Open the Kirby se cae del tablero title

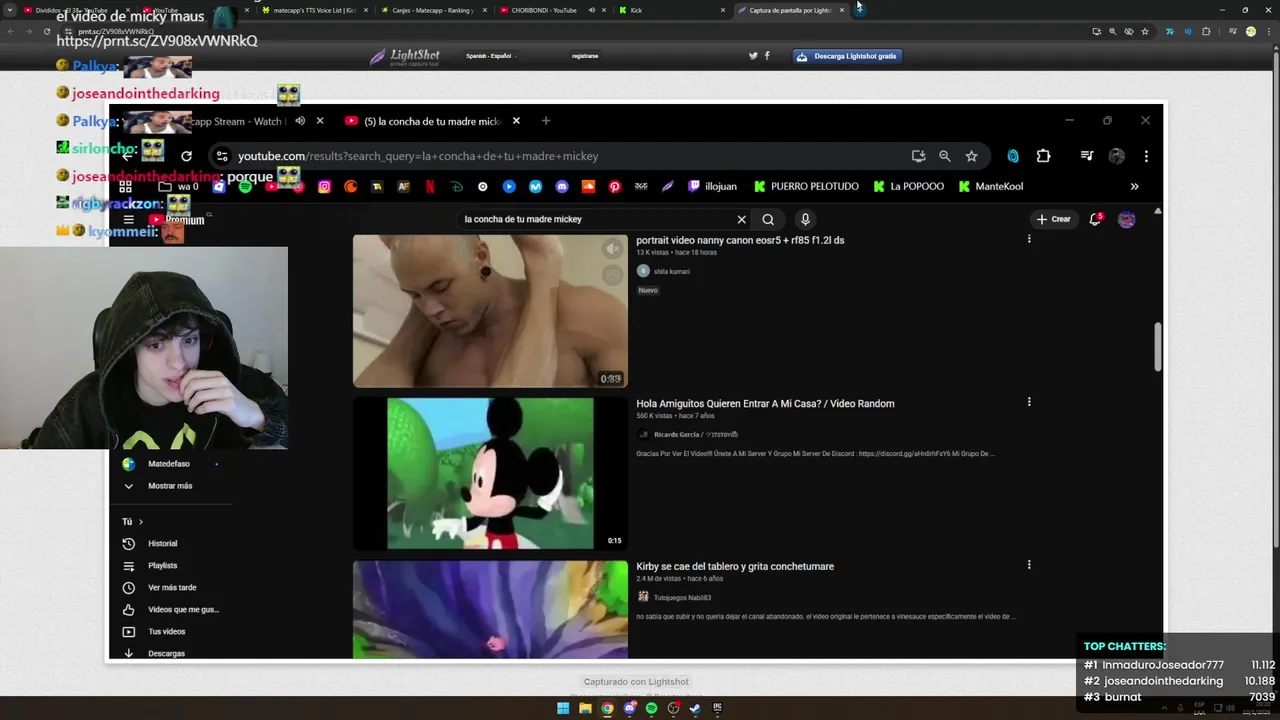[x=735, y=566]
